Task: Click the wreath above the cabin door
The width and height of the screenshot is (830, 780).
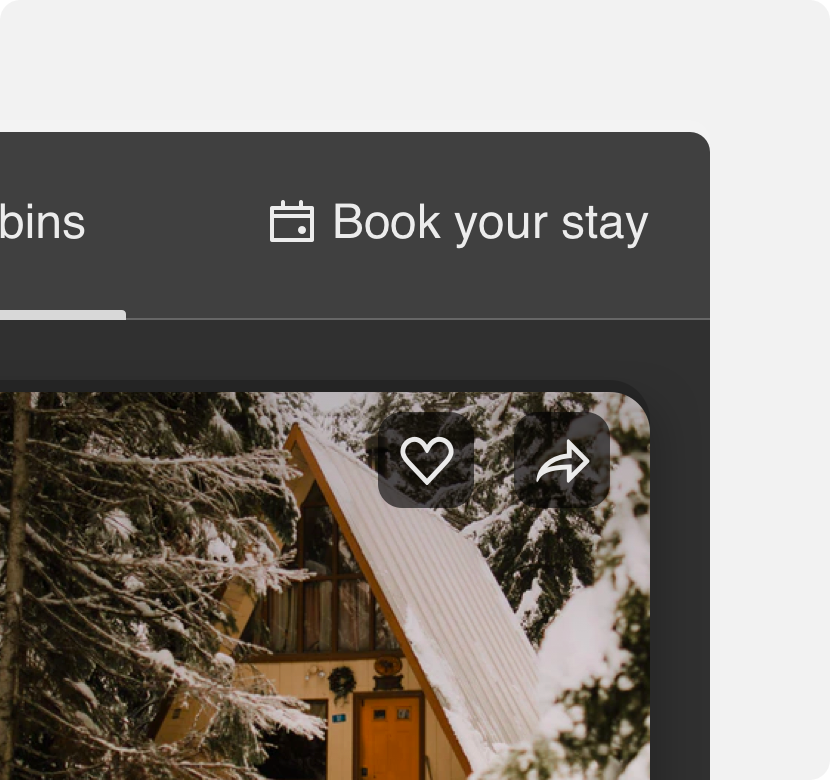Action: (341, 682)
